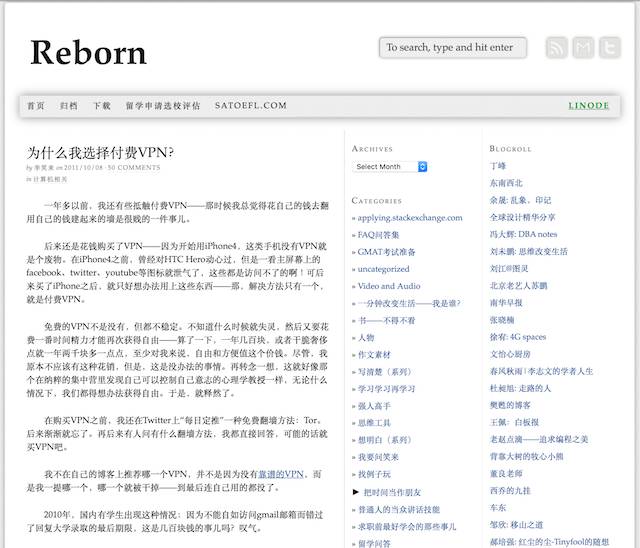Screen dimensions: 640x548
Task: Go to 首页 in navigation bar
Action: [36, 105]
